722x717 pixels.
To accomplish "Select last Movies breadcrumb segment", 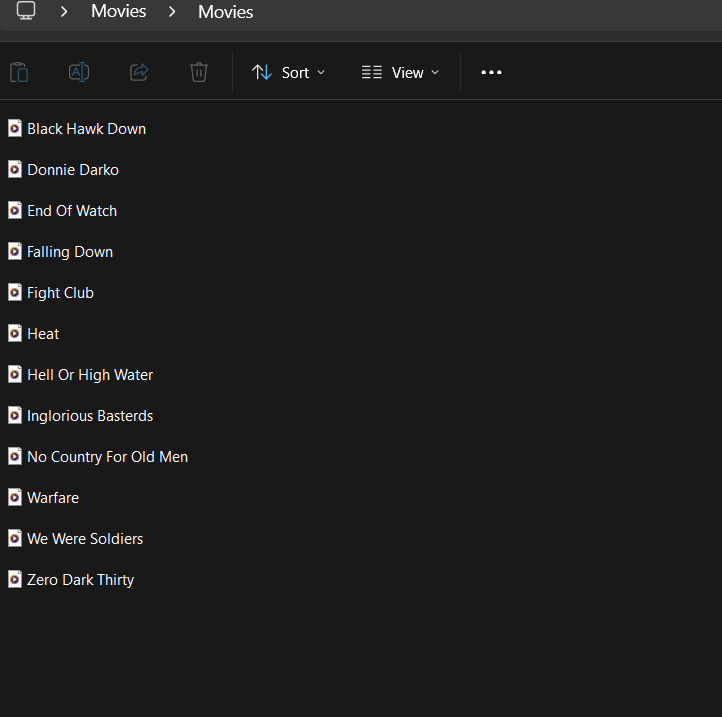I will click(226, 12).
